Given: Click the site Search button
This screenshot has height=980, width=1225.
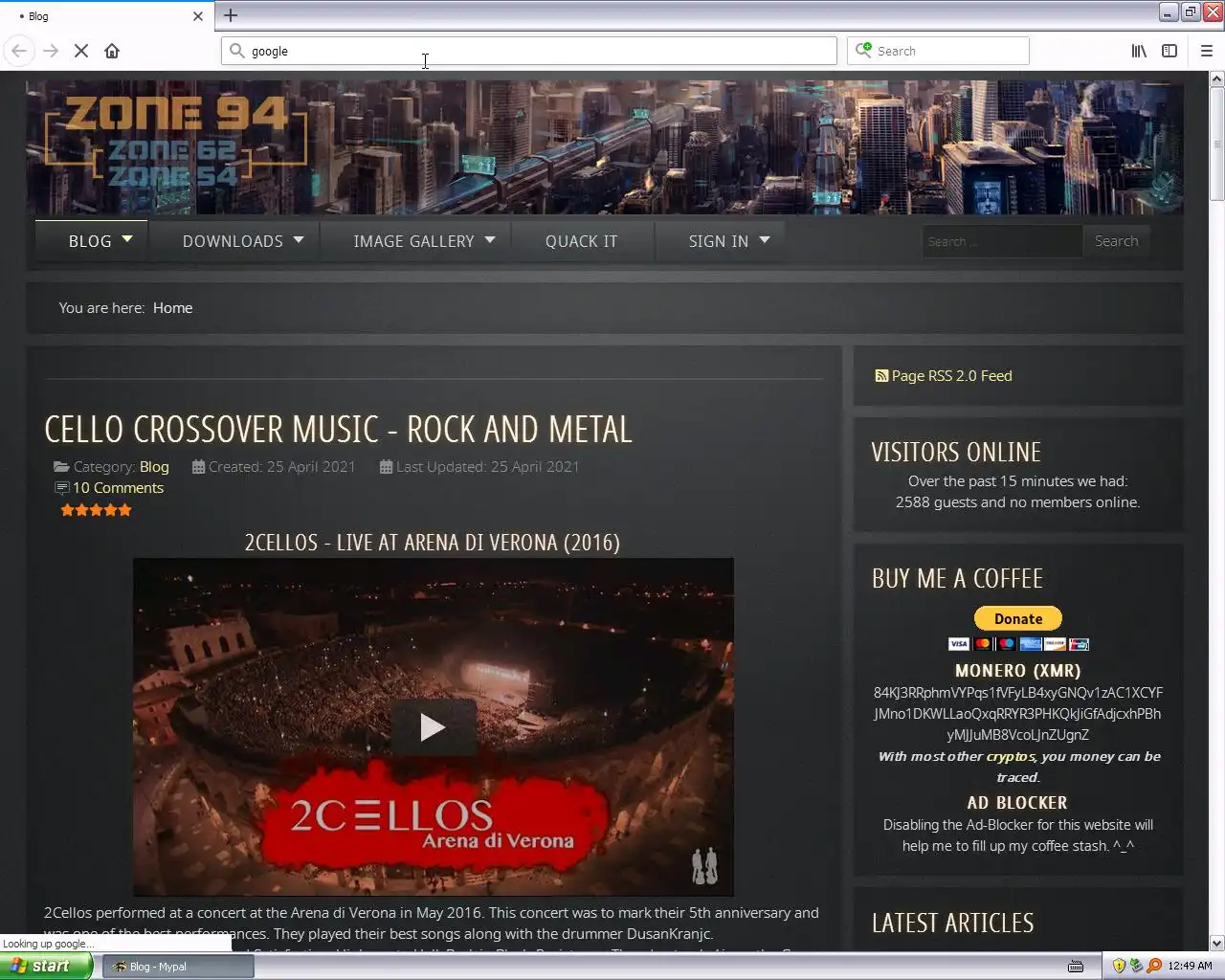Looking at the screenshot, I should point(1116,241).
